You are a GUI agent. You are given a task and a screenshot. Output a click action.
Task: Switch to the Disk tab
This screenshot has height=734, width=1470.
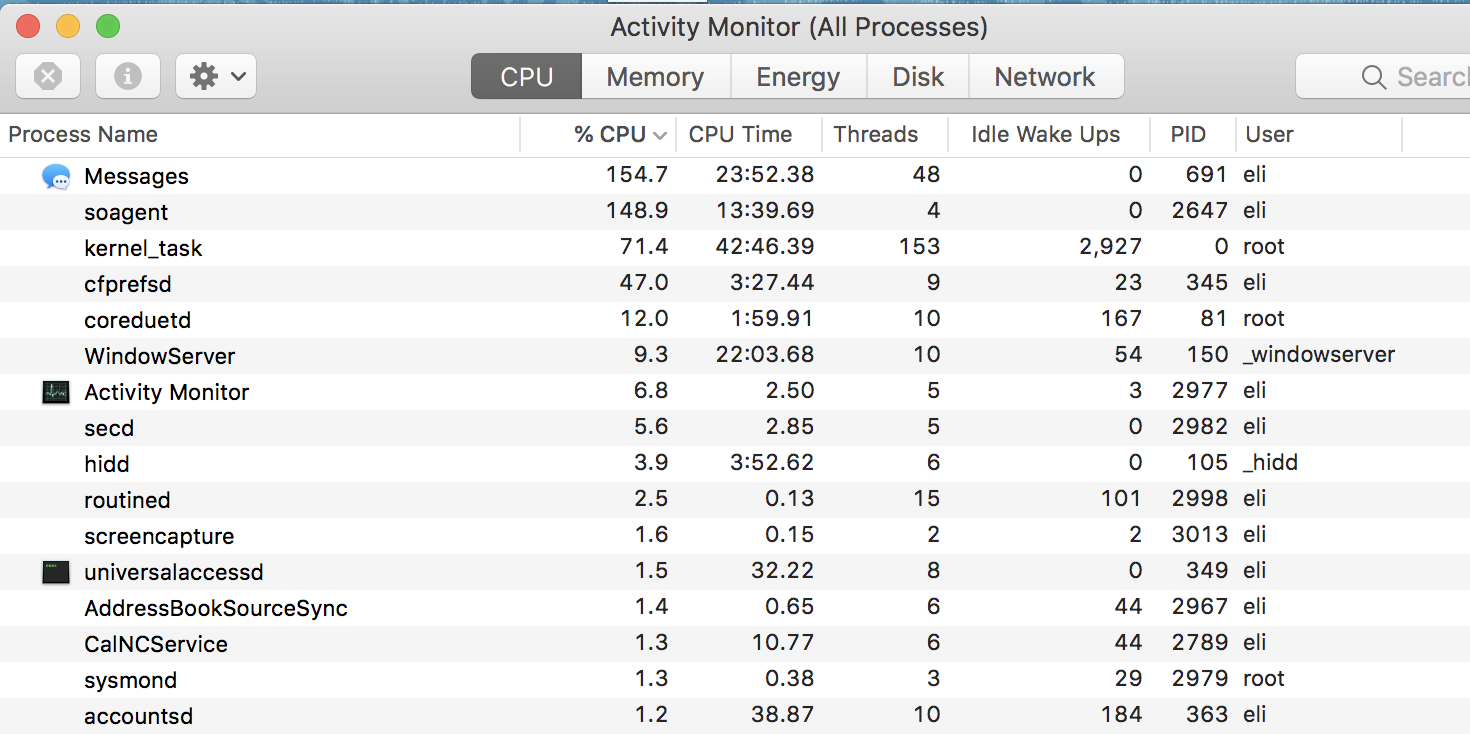click(918, 76)
